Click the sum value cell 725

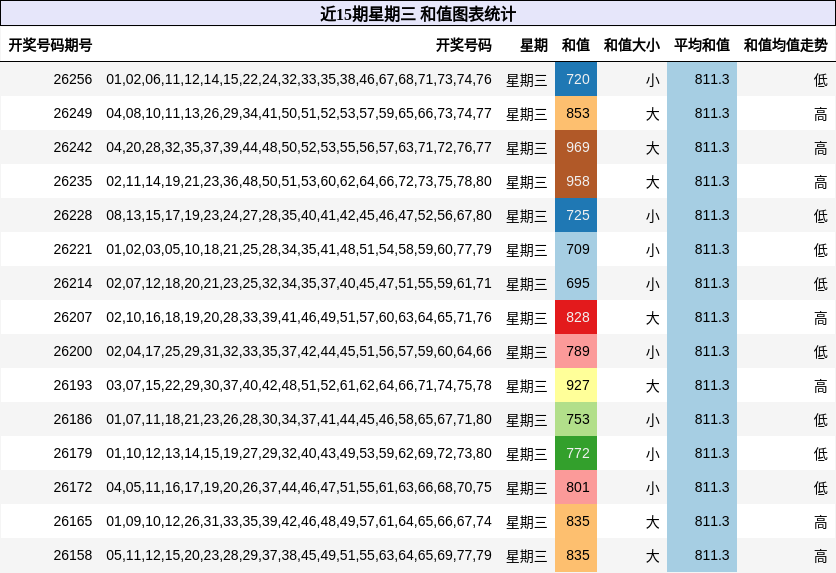[576, 215]
